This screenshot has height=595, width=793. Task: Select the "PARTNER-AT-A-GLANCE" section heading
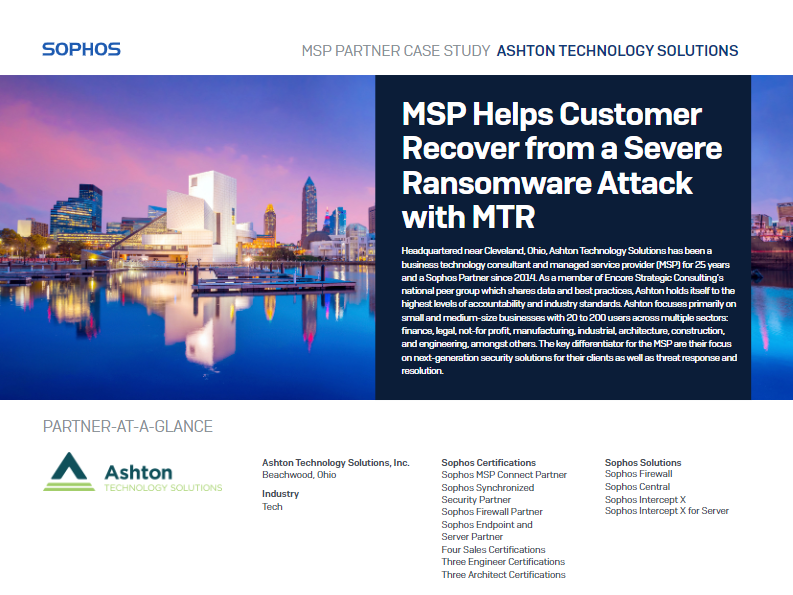[x=128, y=427]
